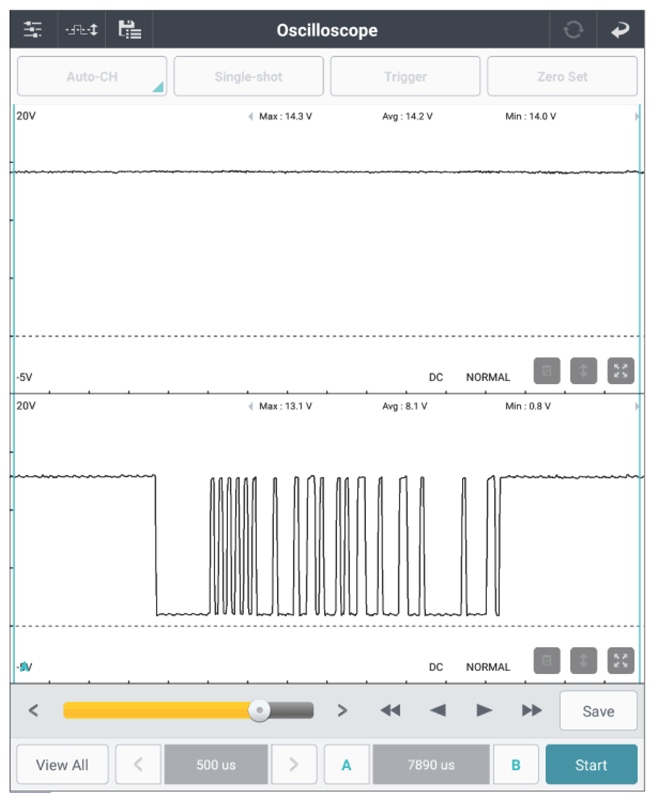Click left arrow beside upper channel Max value

[x=251, y=117]
